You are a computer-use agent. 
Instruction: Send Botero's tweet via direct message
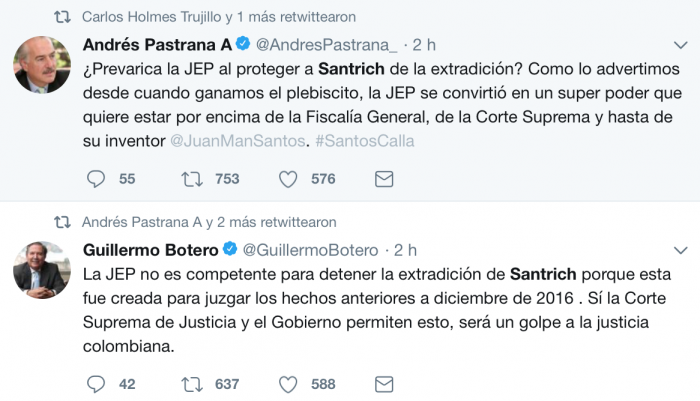coord(383,384)
